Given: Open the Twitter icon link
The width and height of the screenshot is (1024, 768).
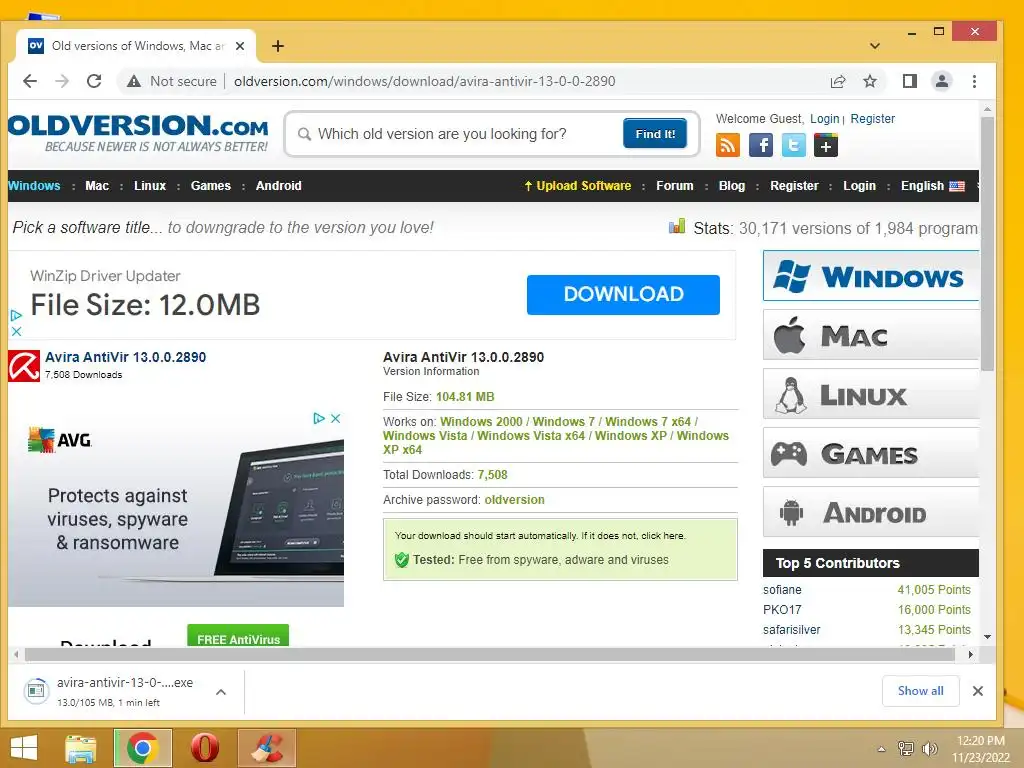Looking at the screenshot, I should click(x=793, y=145).
